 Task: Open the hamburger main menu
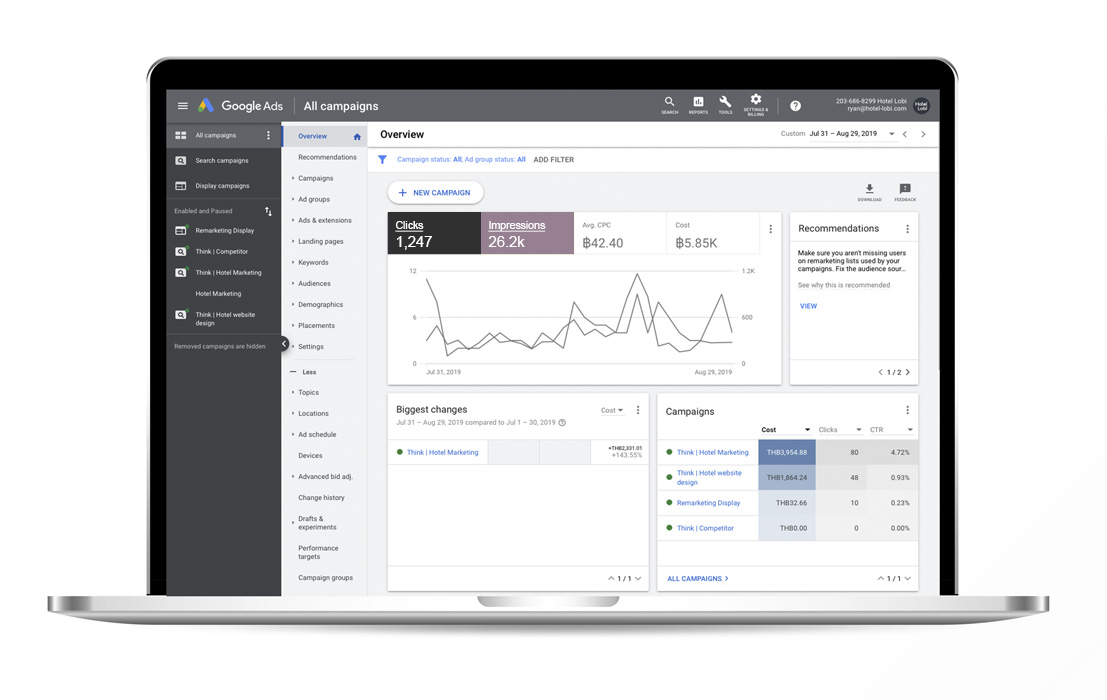click(x=183, y=106)
